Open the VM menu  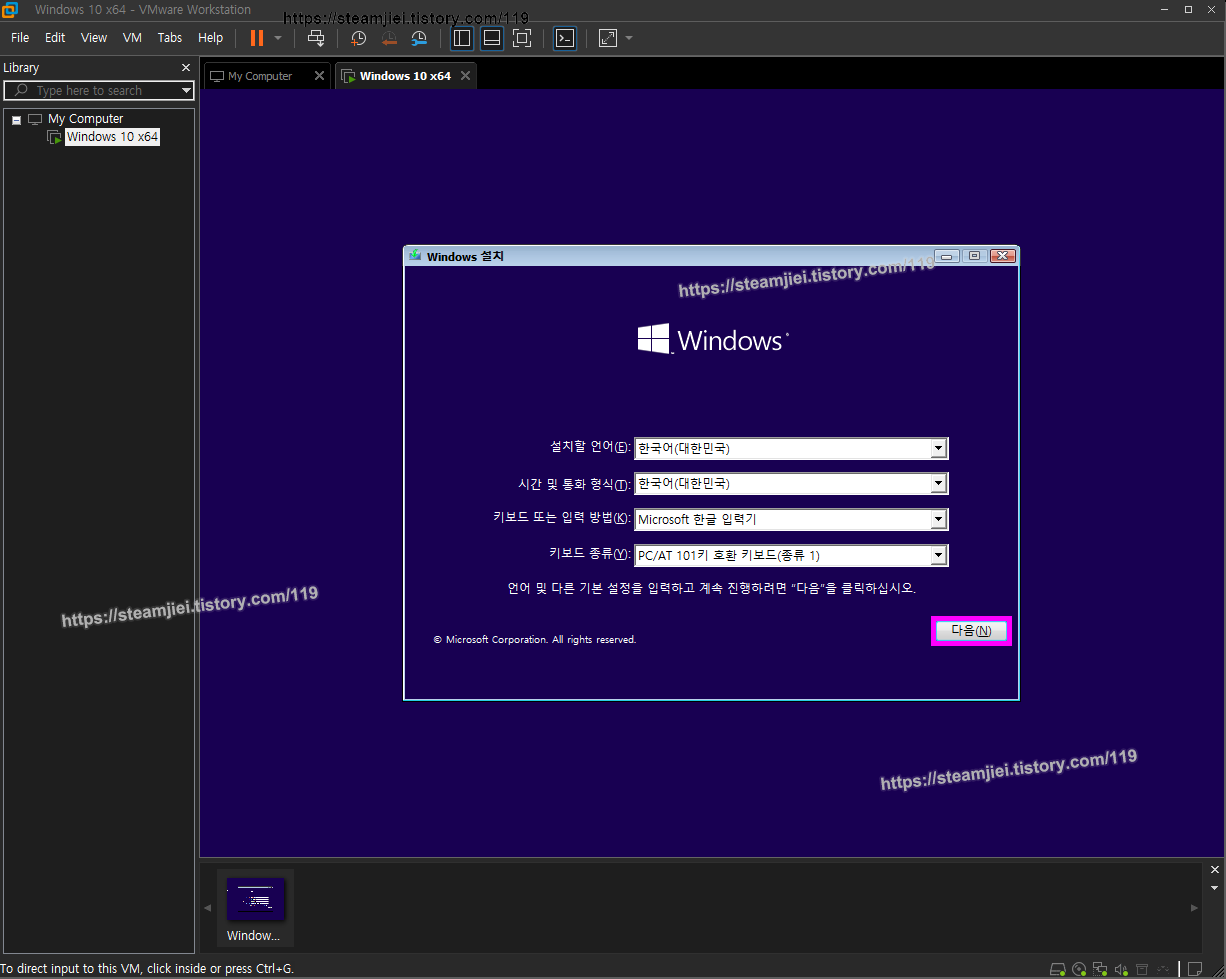pos(132,37)
